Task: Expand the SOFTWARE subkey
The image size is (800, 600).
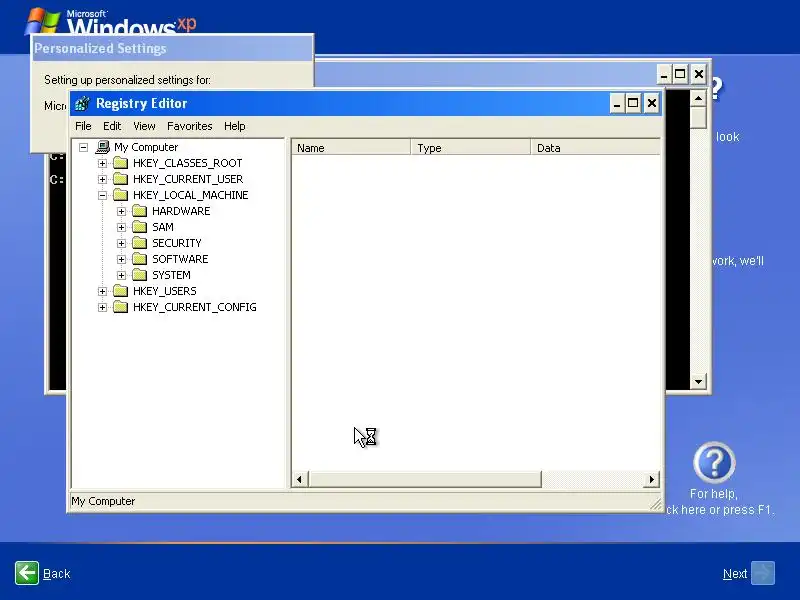Action: point(121,259)
